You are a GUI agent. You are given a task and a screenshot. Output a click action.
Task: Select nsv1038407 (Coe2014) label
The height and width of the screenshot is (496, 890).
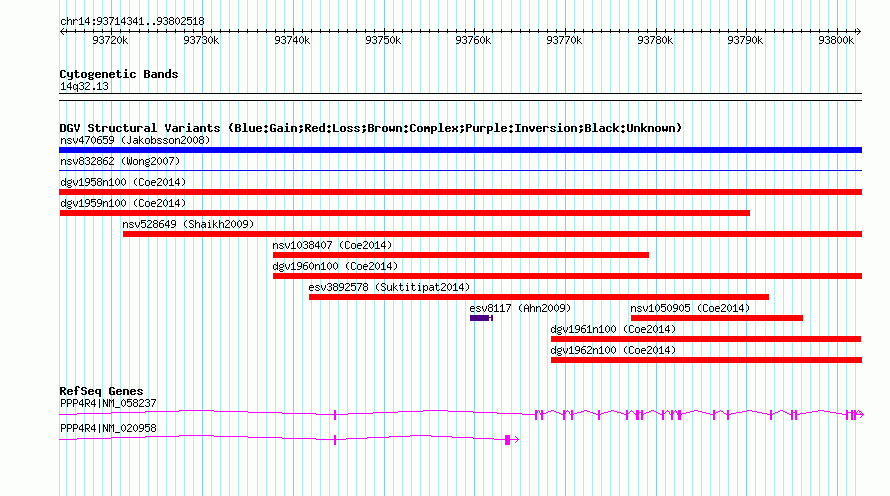[333, 245]
